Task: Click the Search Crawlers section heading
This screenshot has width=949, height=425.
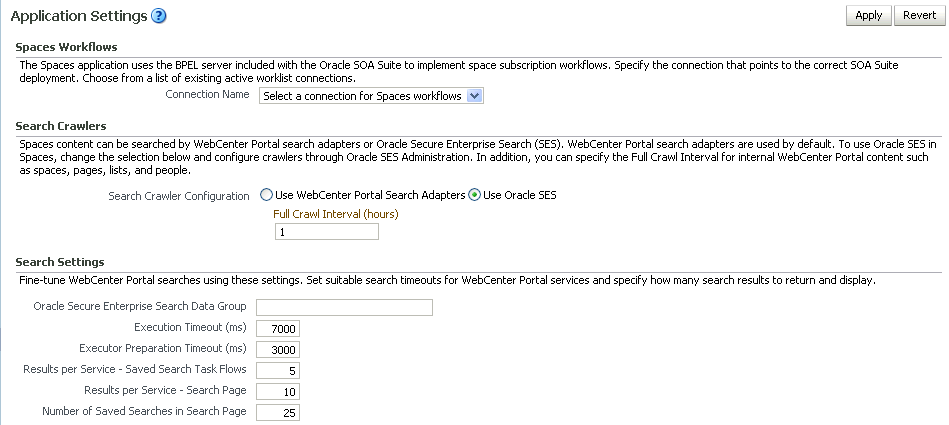Action: pos(61,126)
